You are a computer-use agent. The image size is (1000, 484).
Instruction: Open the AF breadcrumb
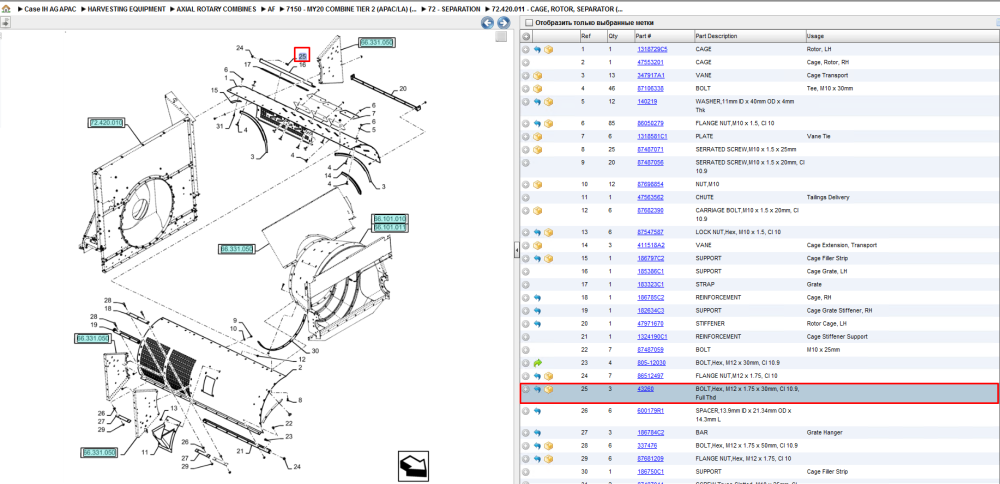[x=272, y=10]
